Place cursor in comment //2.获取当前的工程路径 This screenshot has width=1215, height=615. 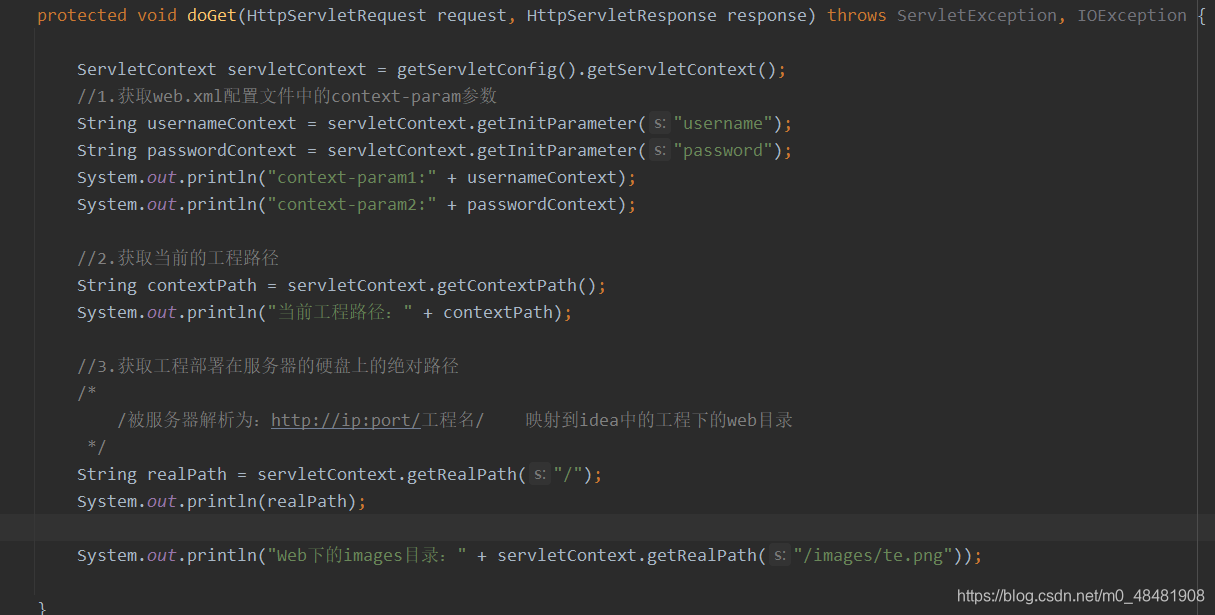178,258
